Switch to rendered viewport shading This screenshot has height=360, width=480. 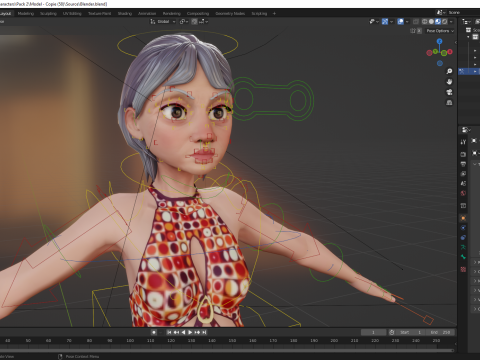(x=445, y=22)
